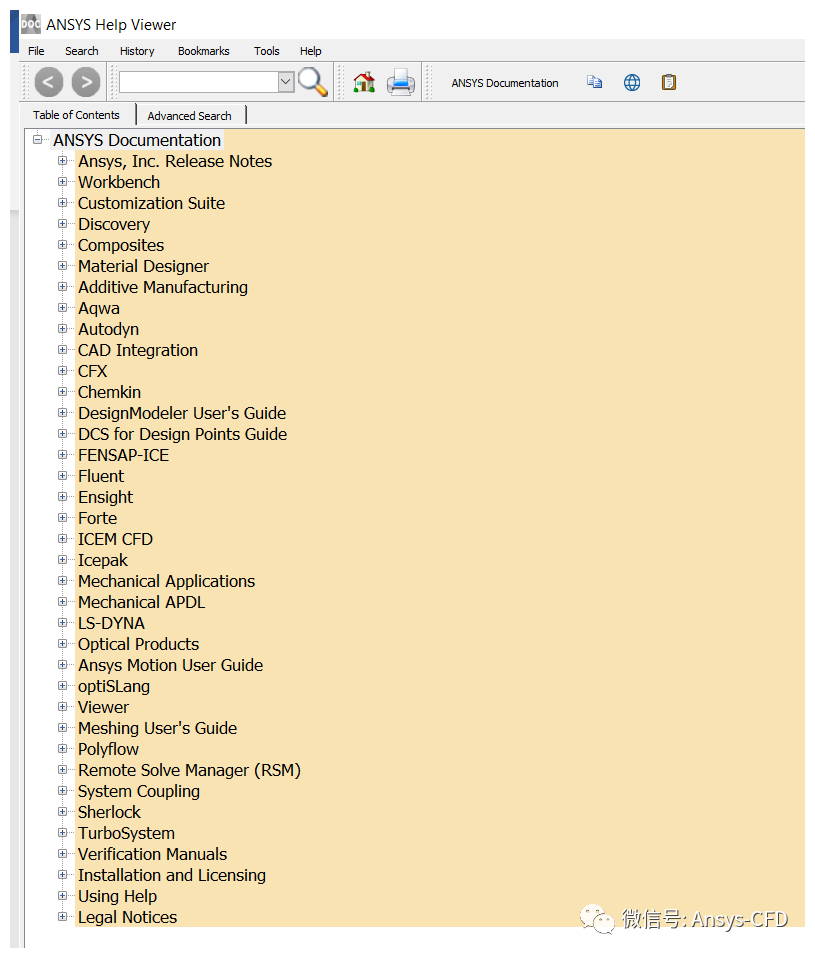Screen dimensions: 815x958
Task: Collapse the ANSYS Documentation root node
Action: [38, 140]
